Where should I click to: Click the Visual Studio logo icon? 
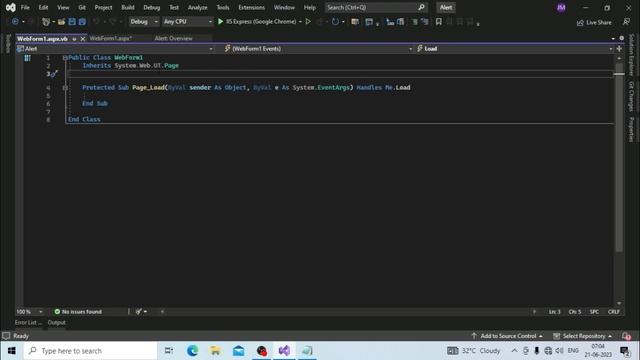(x=11, y=7)
